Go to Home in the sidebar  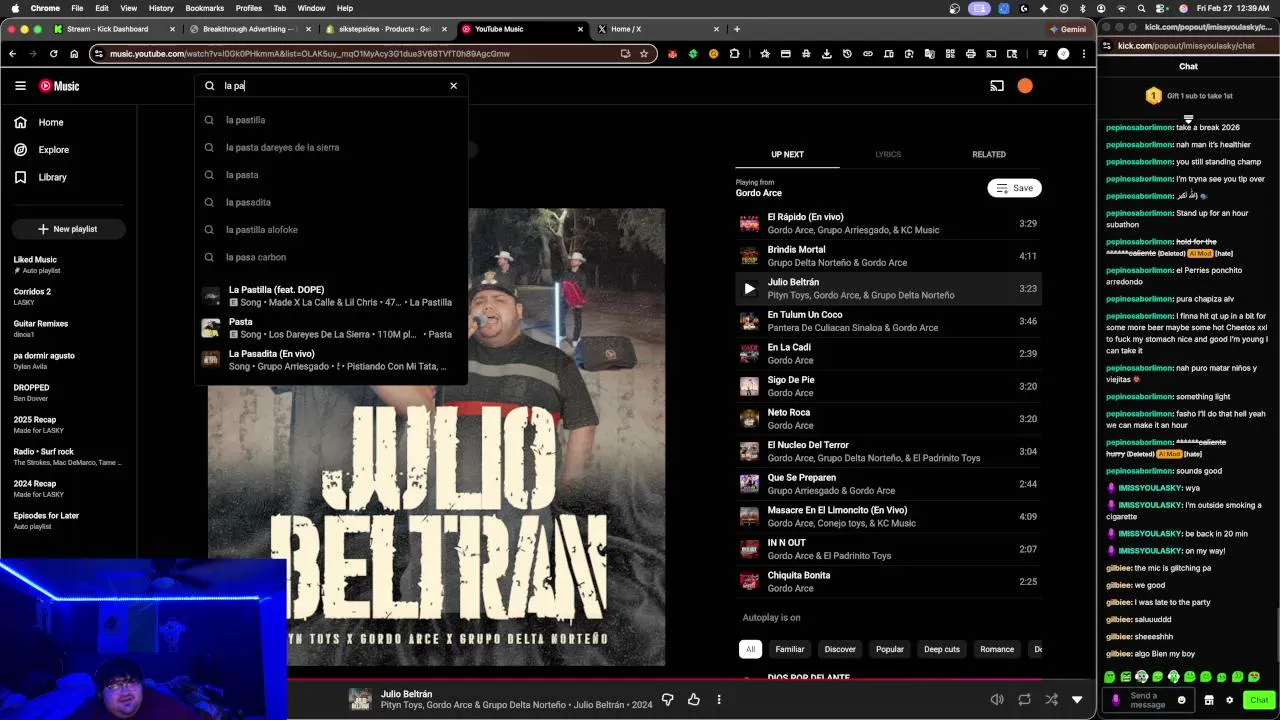pos(68,122)
